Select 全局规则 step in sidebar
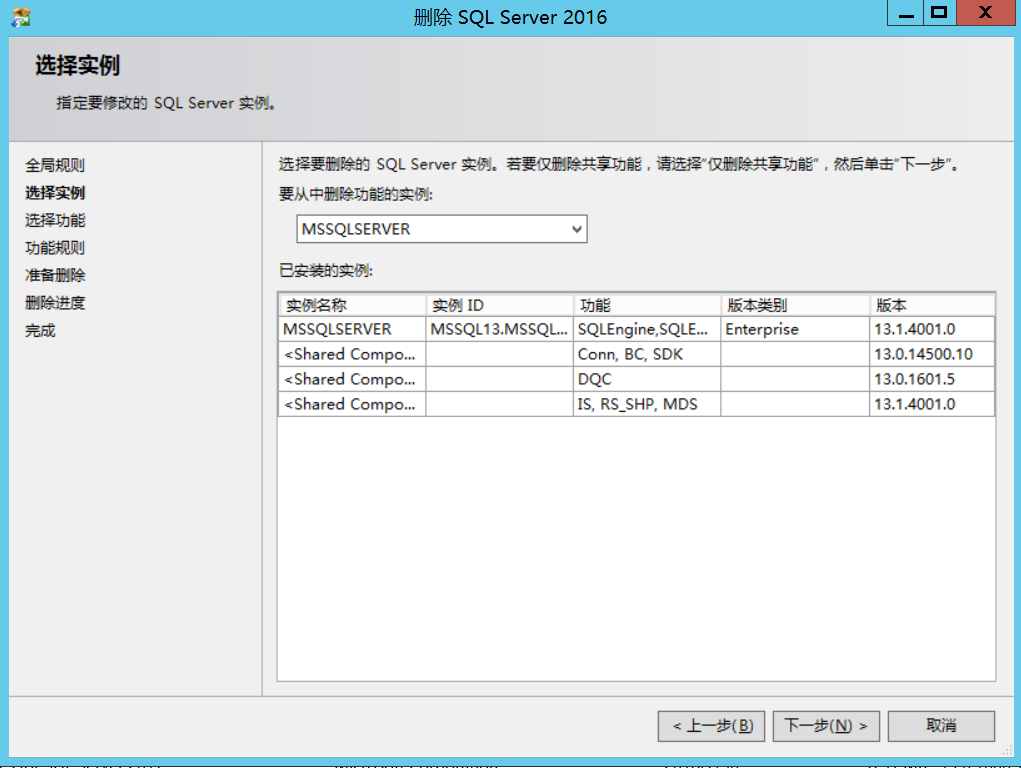 point(55,165)
